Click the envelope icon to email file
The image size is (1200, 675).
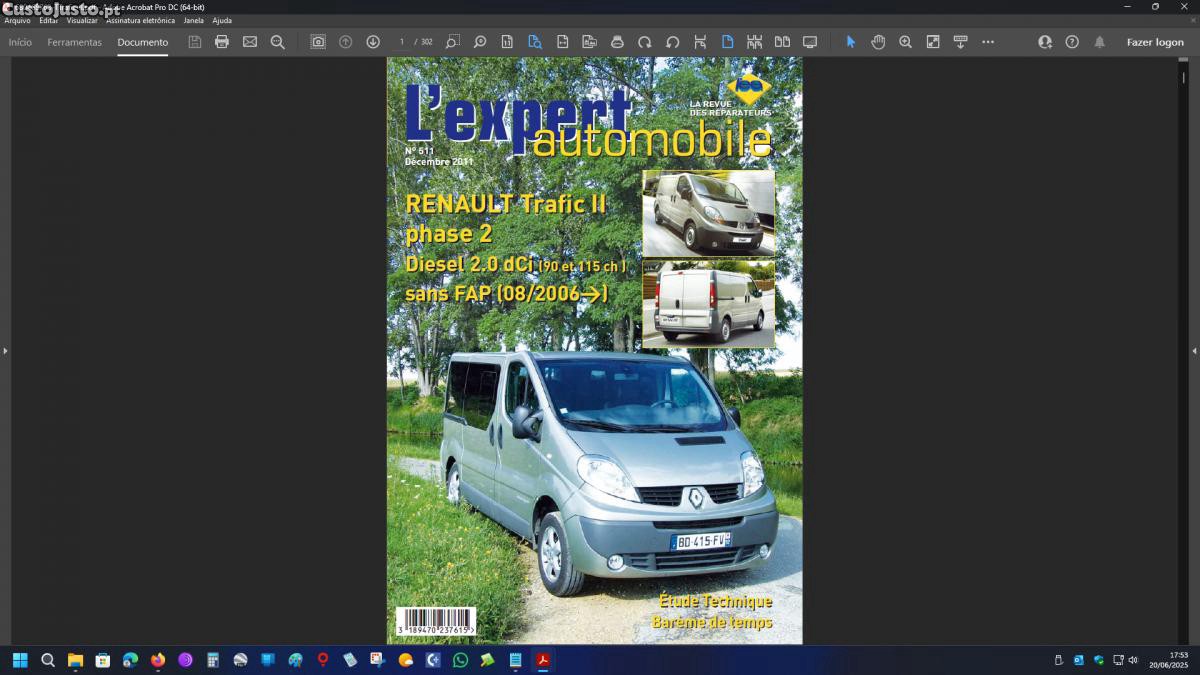click(x=250, y=42)
